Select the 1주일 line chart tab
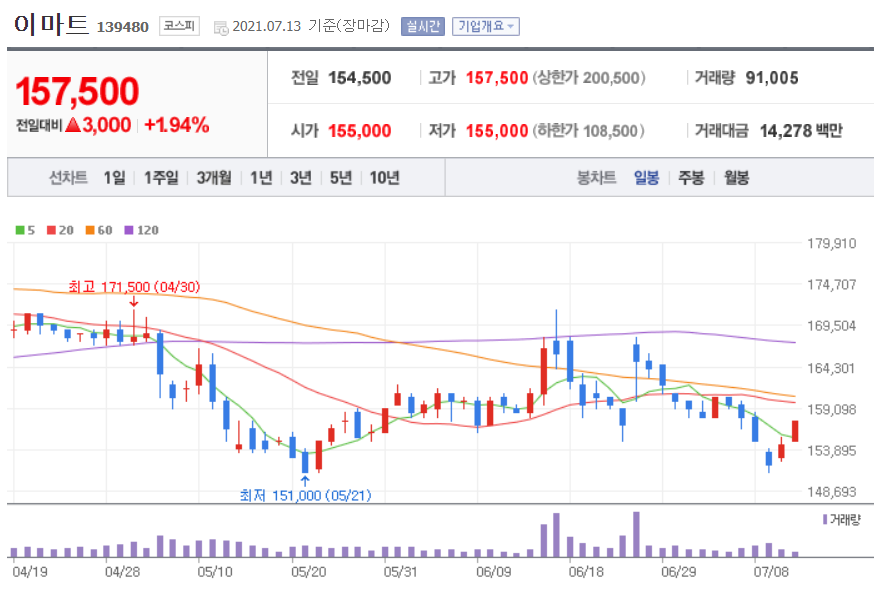The image size is (874, 599). coord(161,178)
